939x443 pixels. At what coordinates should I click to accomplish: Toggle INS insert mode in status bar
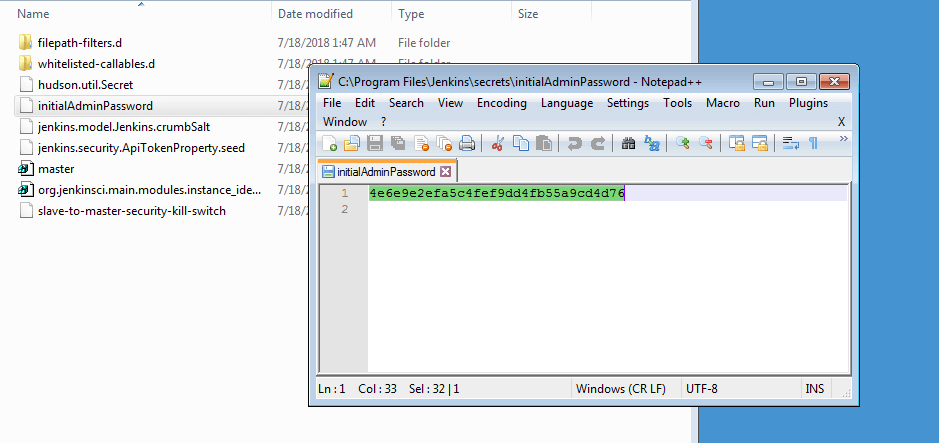814,389
